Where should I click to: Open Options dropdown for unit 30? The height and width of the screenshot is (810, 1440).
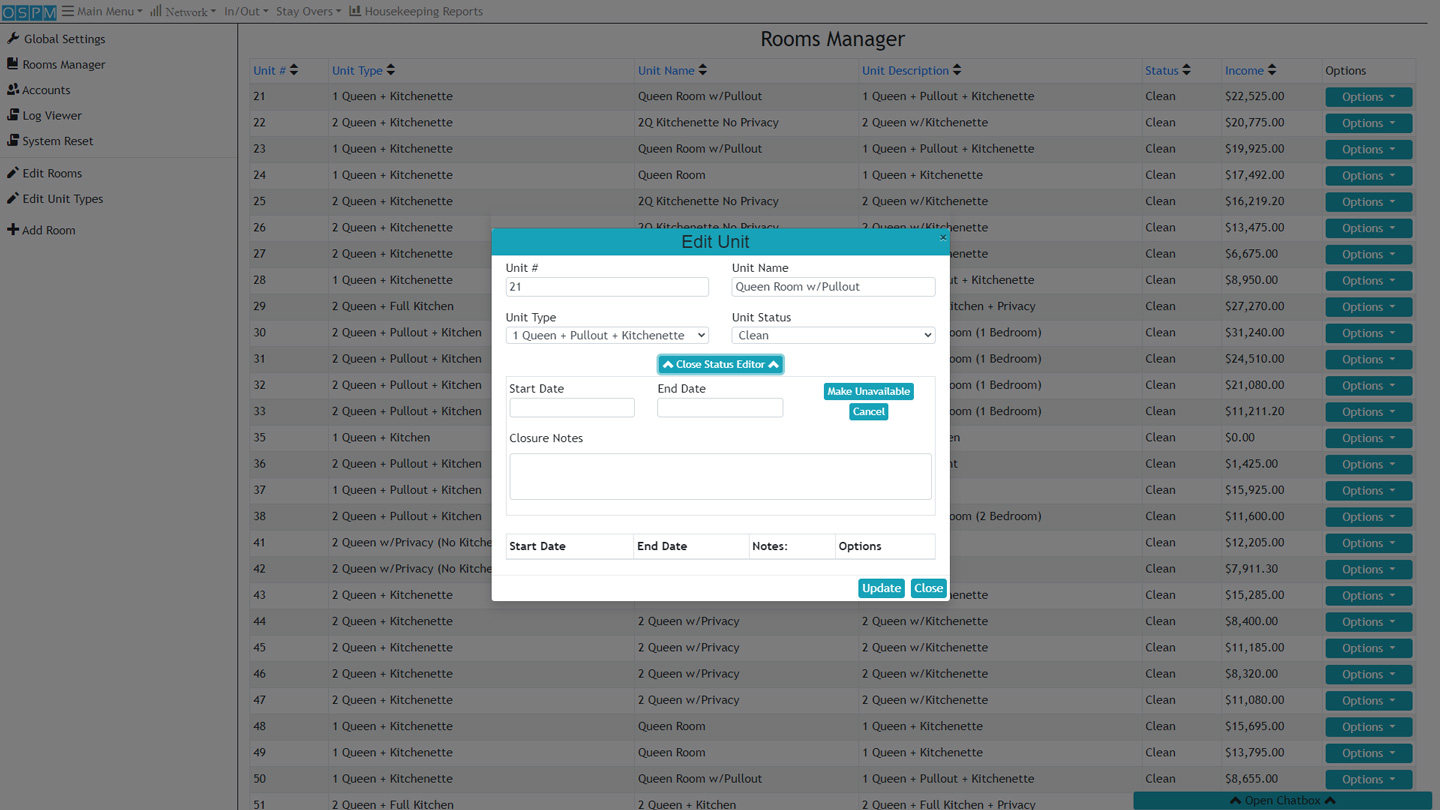1368,333
